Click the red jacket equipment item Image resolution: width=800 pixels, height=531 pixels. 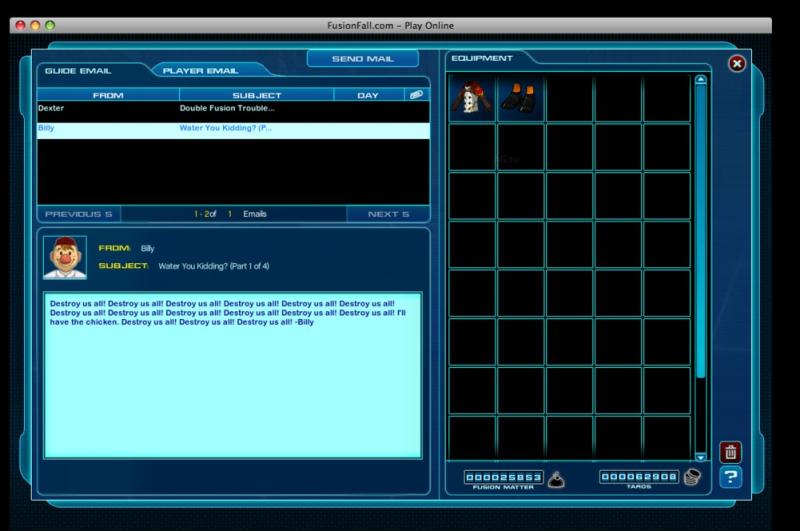tap(472, 97)
